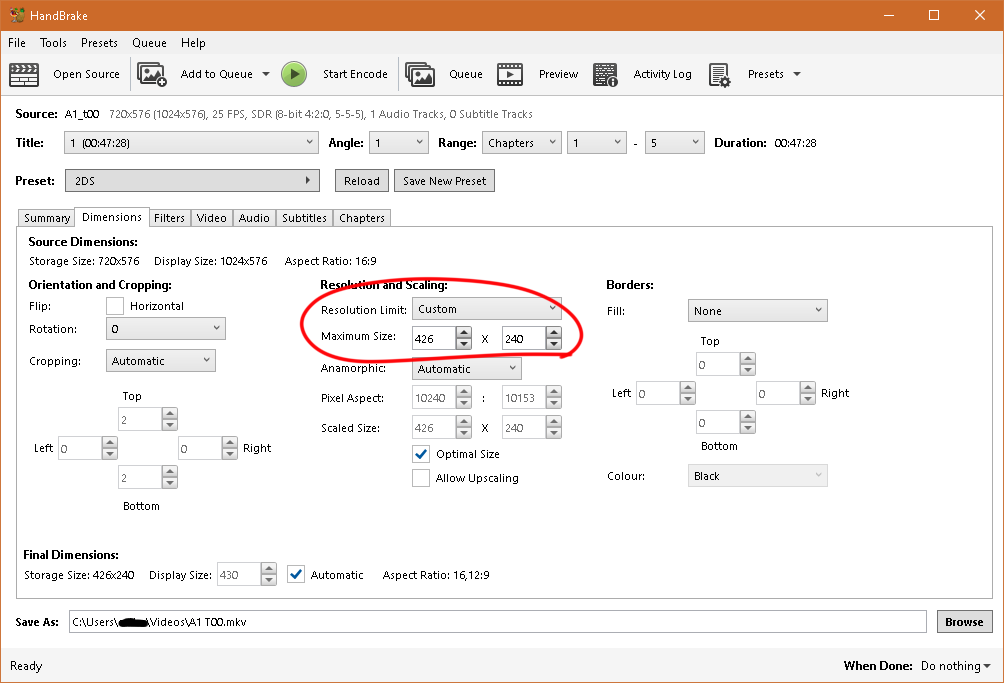Switch to the Summary tab
Image resolution: width=1004 pixels, height=683 pixels.
47,218
